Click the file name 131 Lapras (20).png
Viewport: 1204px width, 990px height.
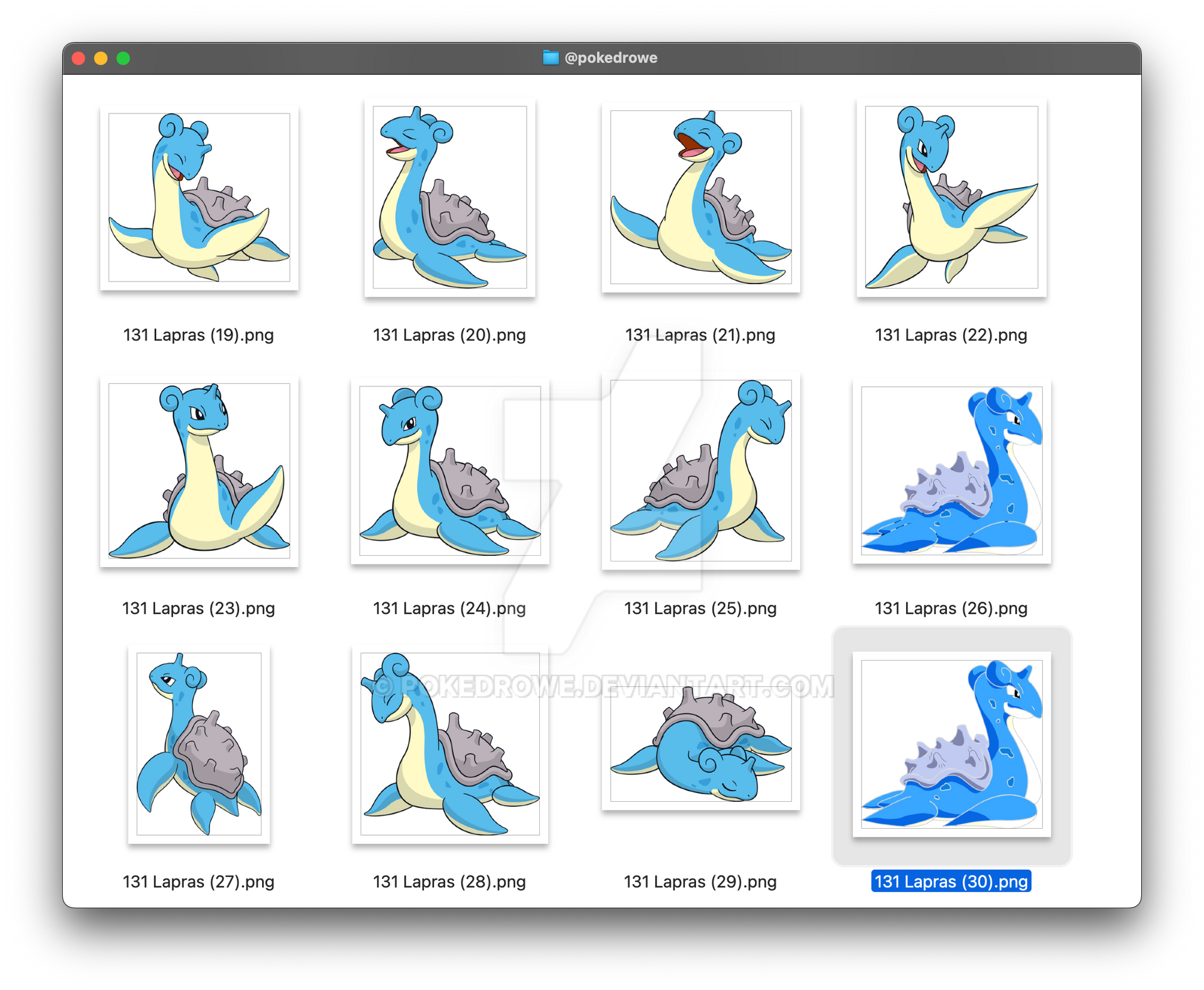coord(450,335)
